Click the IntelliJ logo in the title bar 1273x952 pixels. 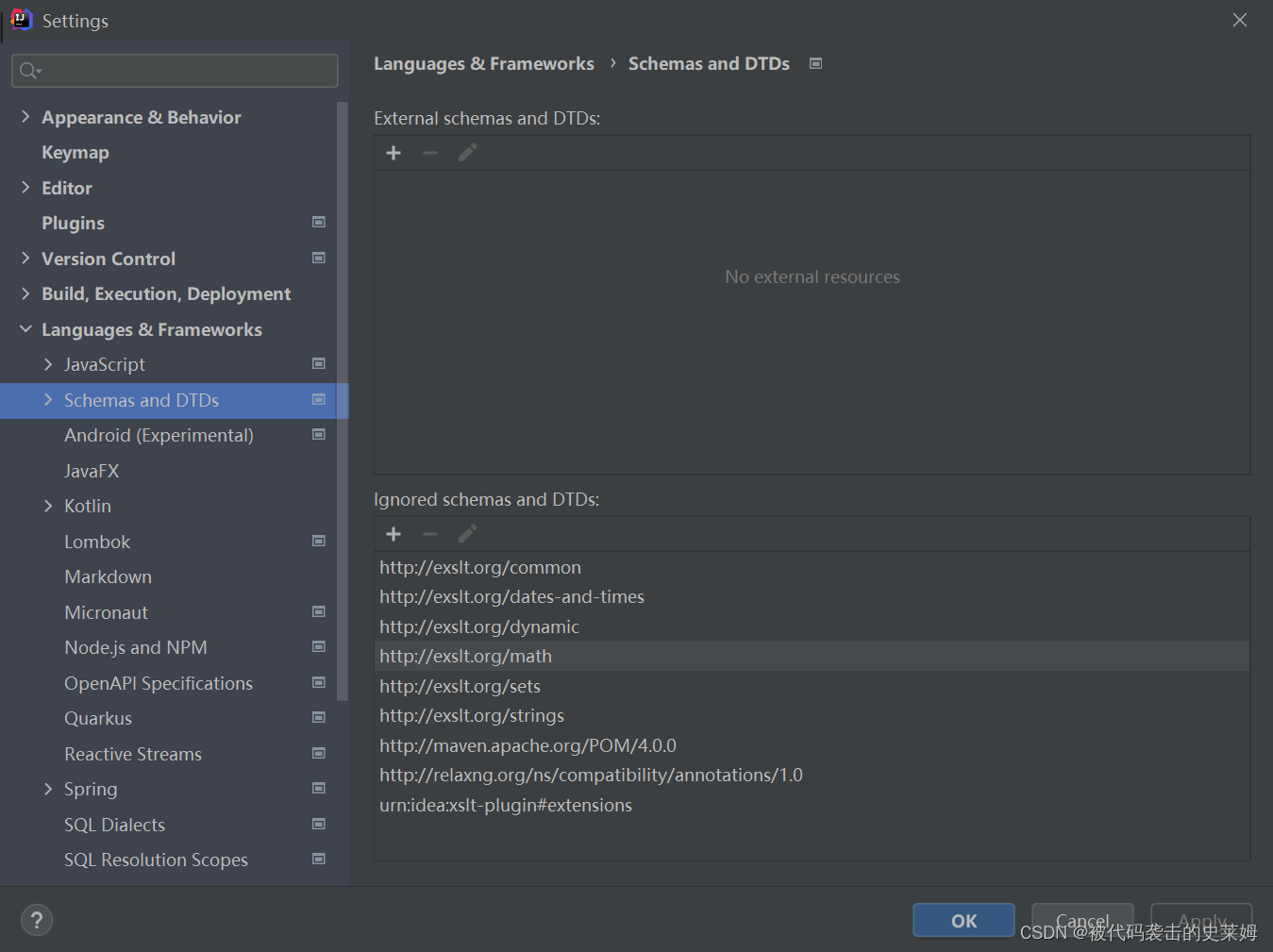(x=21, y=20)
